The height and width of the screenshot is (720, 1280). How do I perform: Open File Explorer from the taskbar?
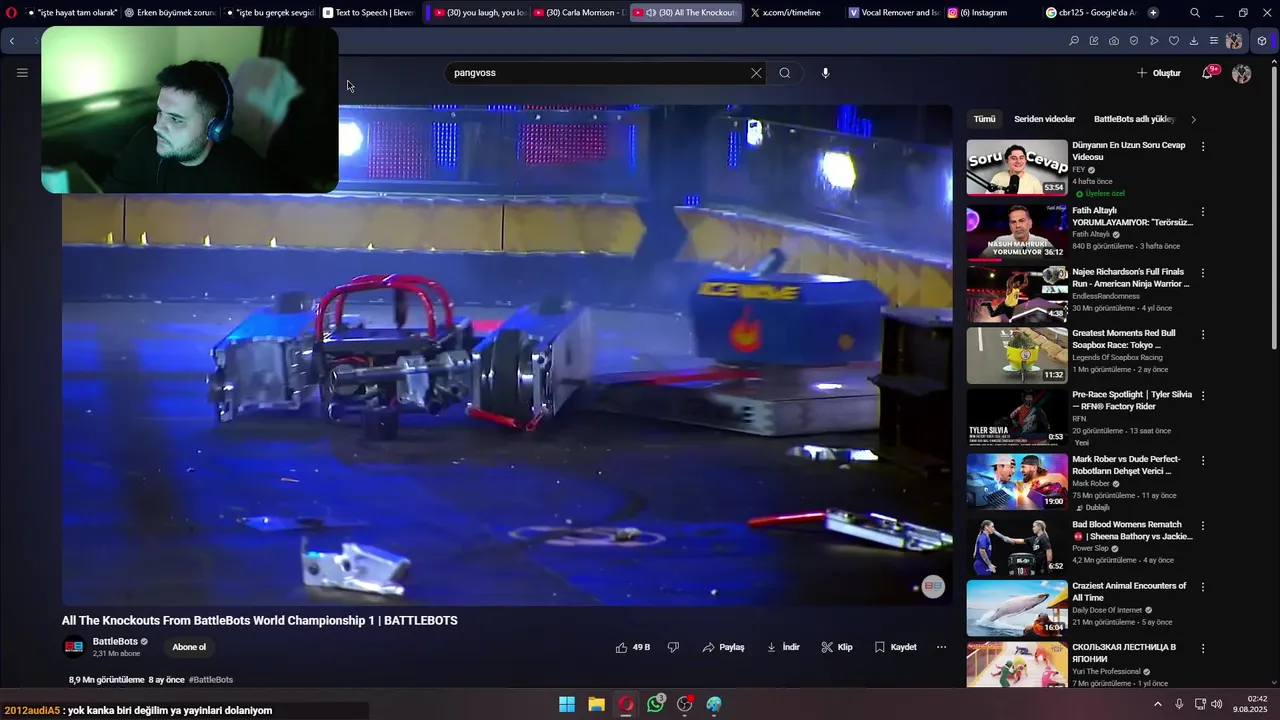click(596, 704)
